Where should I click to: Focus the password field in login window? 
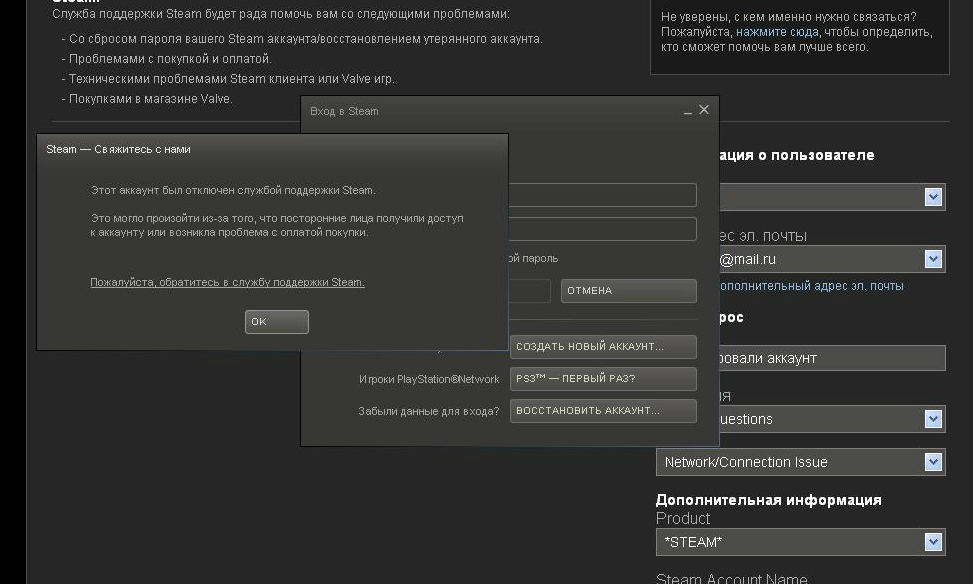pyautogui.click(x=602, y=229)
